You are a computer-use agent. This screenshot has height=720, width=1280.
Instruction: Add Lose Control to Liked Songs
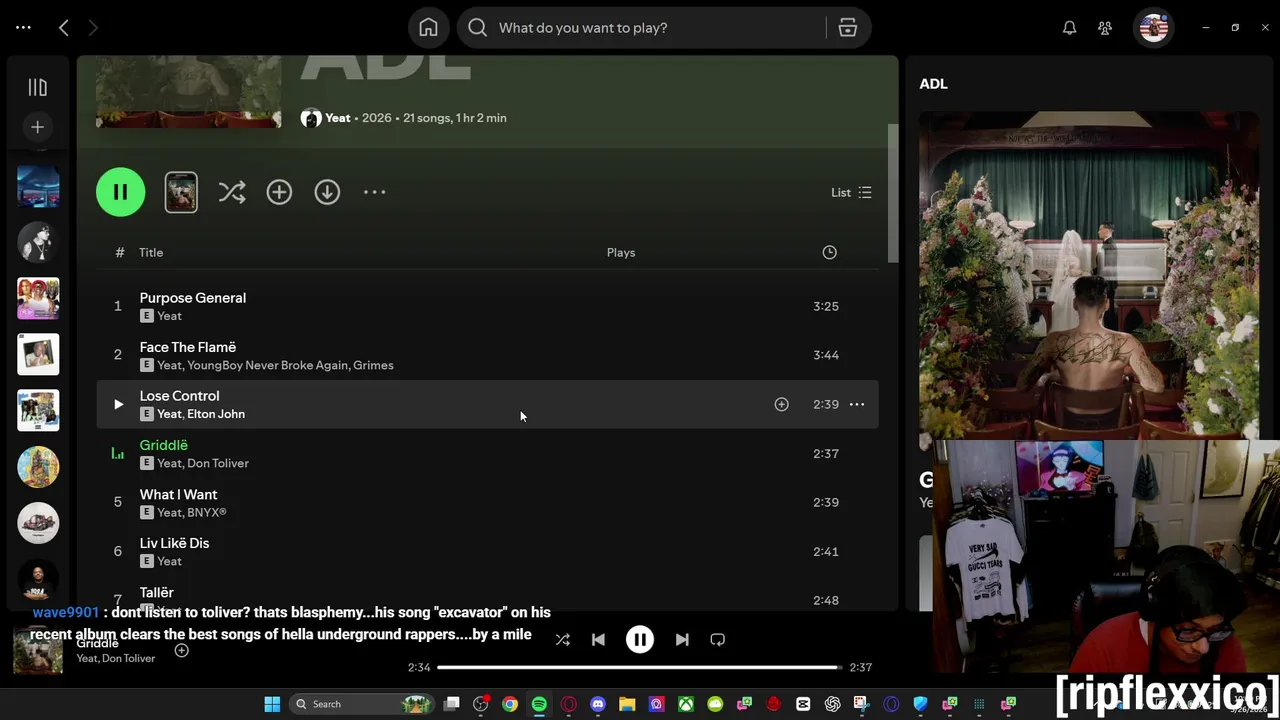pyautogui.click(x=782, y=404)
